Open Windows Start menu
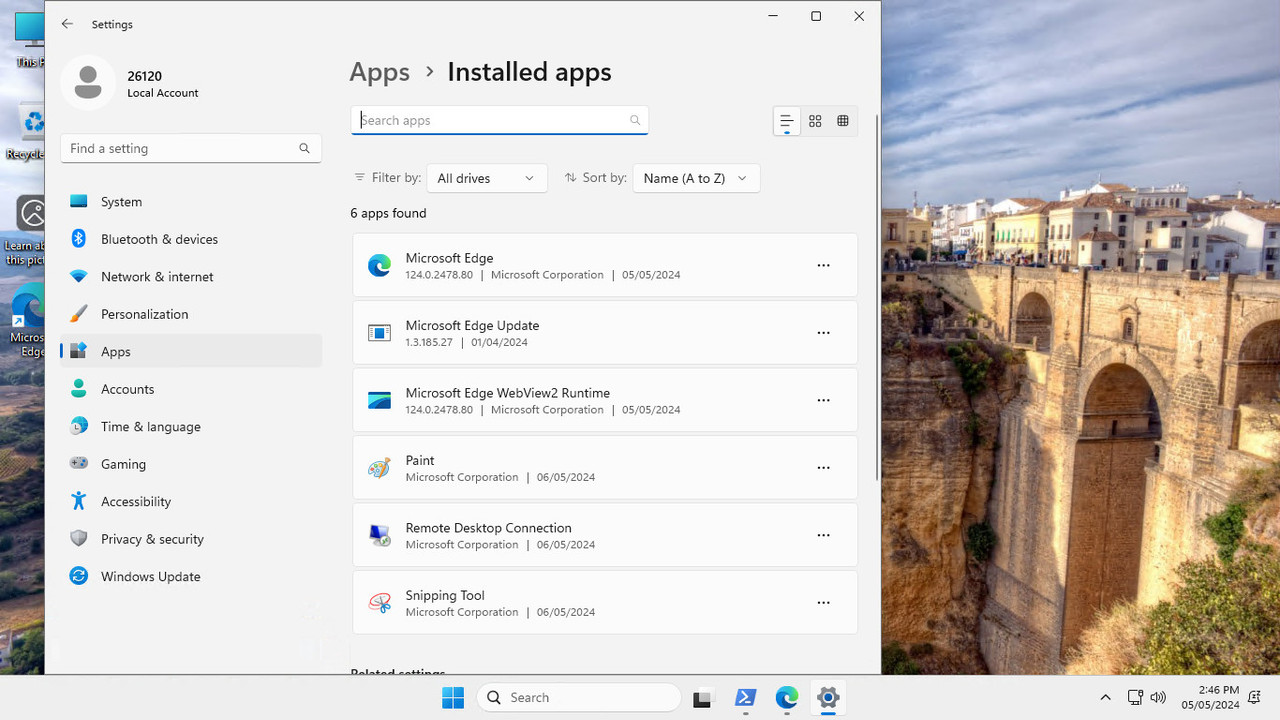This screenshot has width=1280, height=720. pos(452,698)
